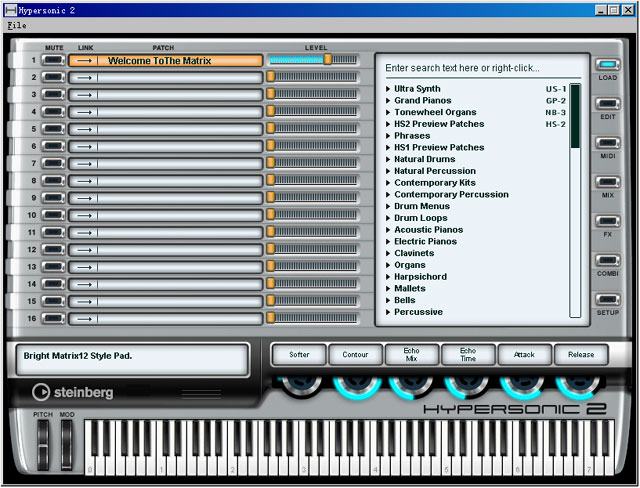Image resolution: width=640 pixels, height=488 pixels.
Task: Click the Echo Mix label button
Action: coord(412,355)
